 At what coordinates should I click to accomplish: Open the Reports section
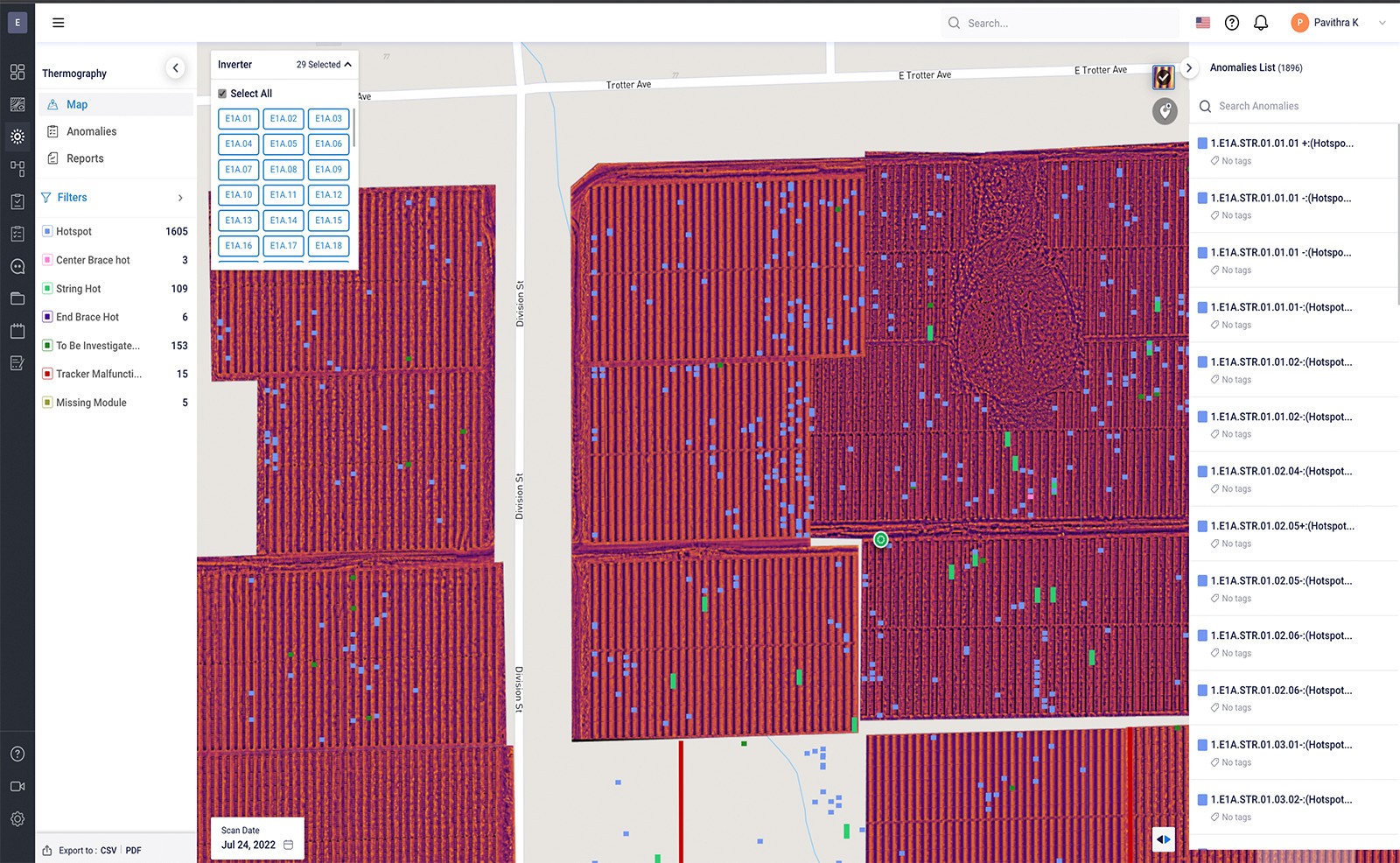[85, 158]
